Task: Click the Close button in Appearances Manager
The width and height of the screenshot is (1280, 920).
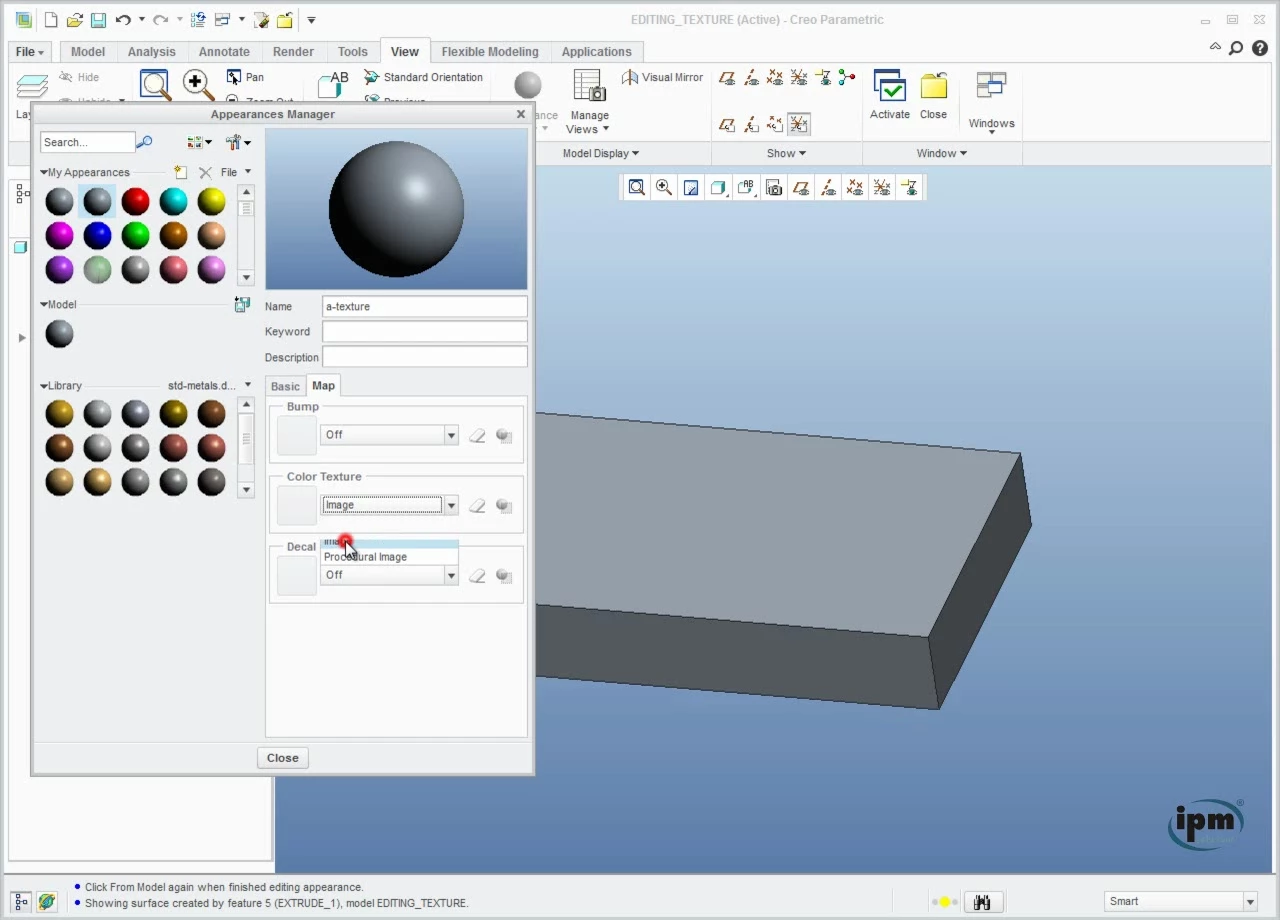Action: [x=282, y=758]
